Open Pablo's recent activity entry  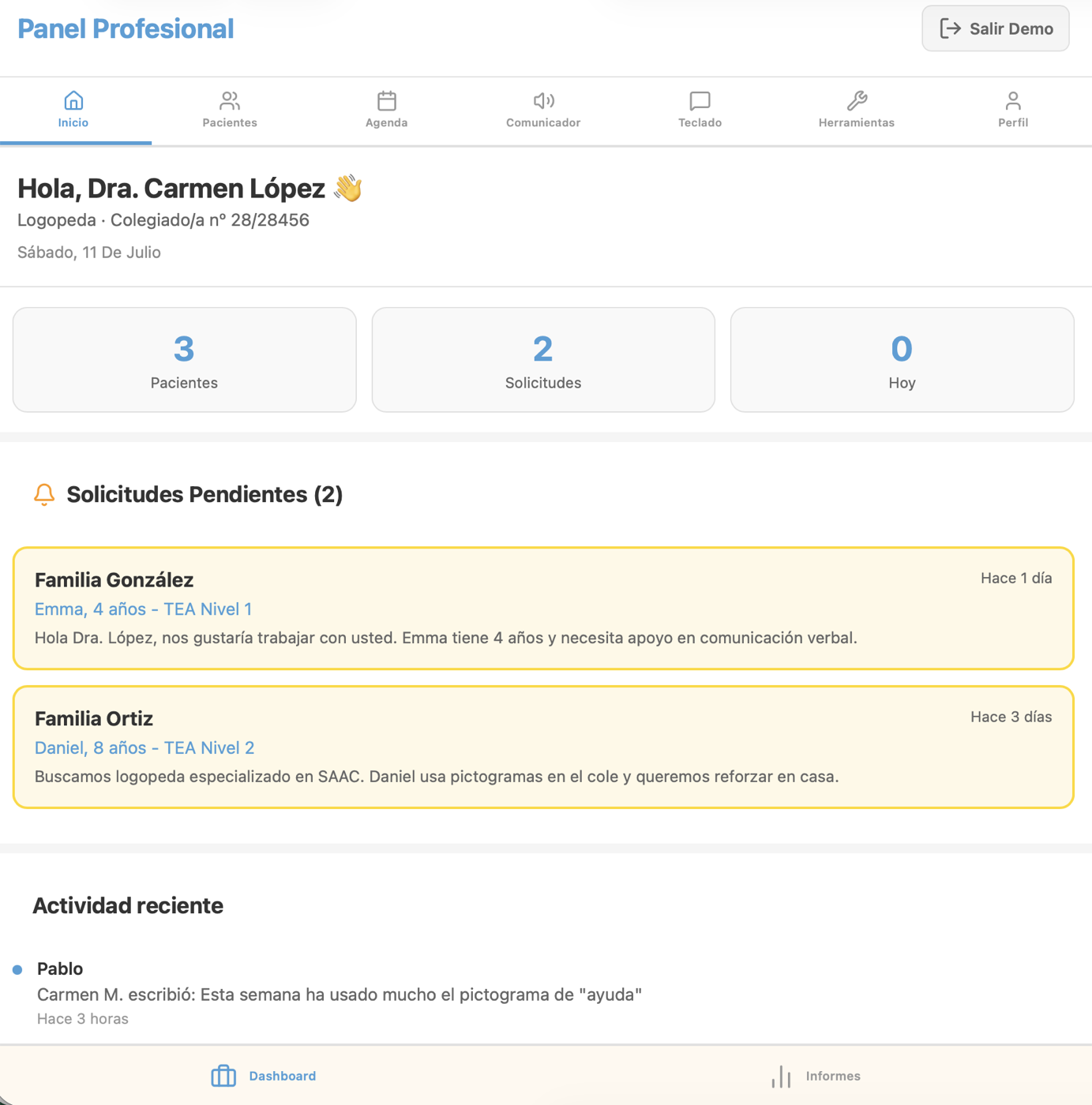[340, 994]
